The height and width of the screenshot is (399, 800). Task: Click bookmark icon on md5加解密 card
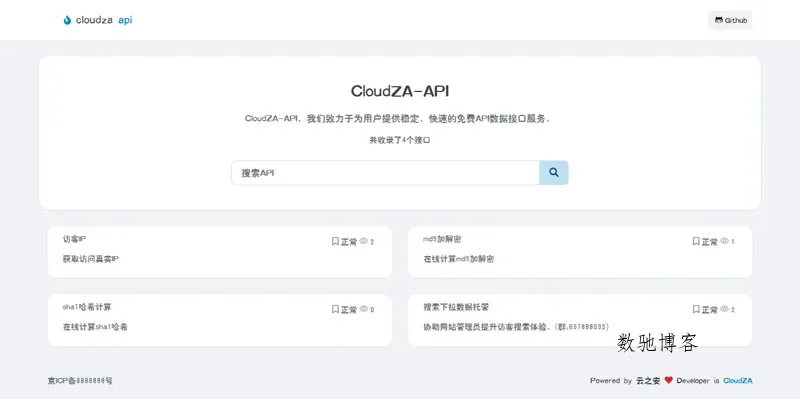tap(696, 241)
